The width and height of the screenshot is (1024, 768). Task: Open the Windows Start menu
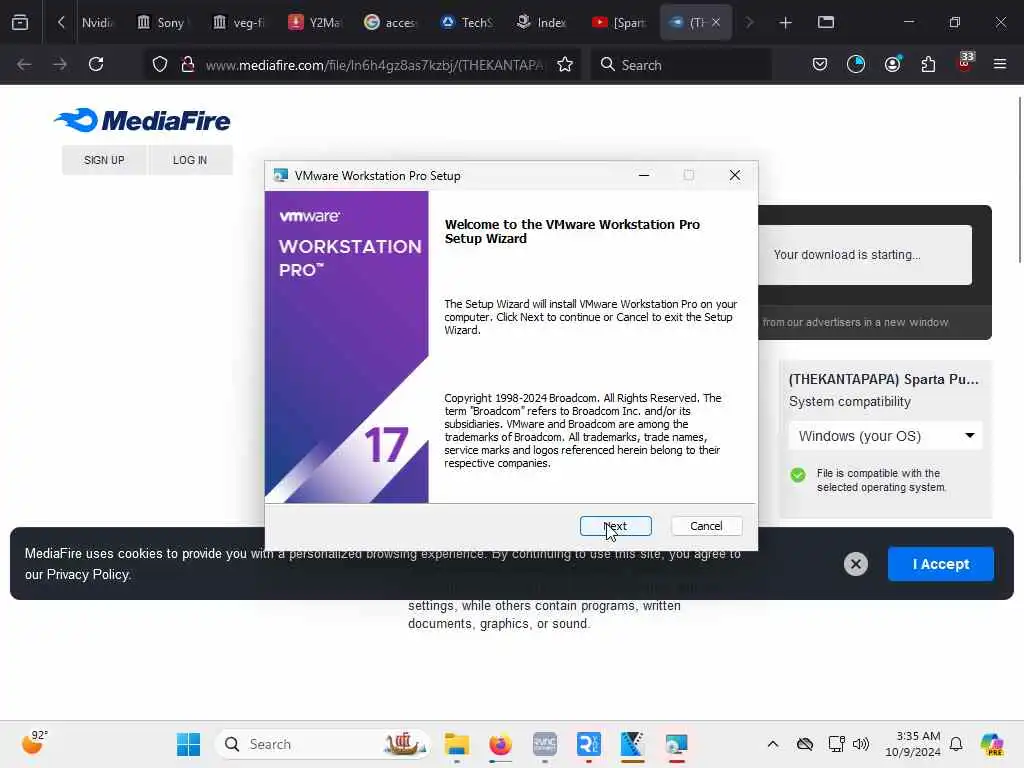coord(188,744)
